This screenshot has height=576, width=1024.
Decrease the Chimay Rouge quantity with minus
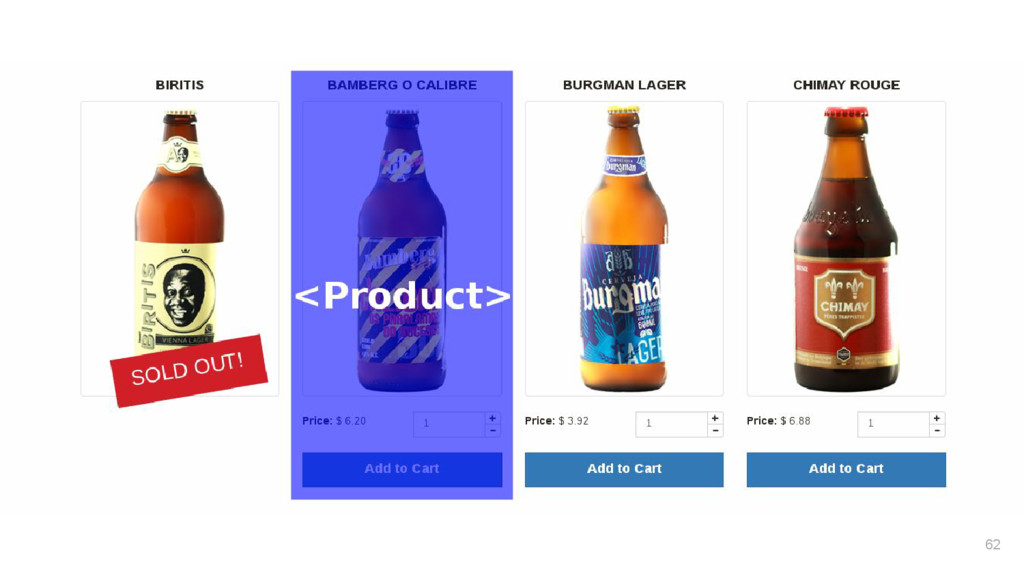[x=937, y=431]
